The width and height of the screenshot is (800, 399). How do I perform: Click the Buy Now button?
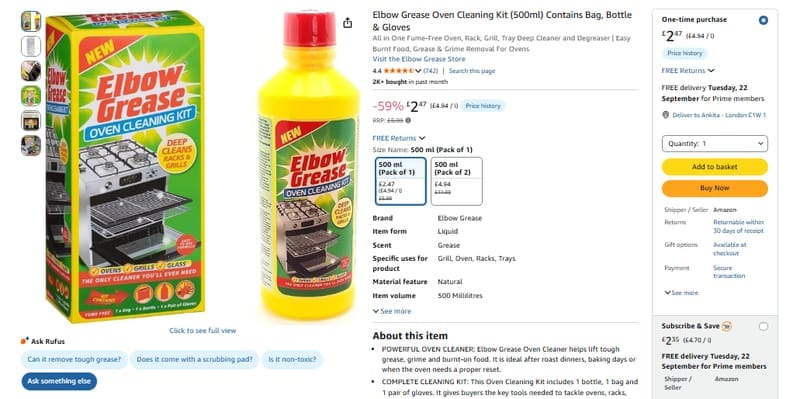(714, 188)
